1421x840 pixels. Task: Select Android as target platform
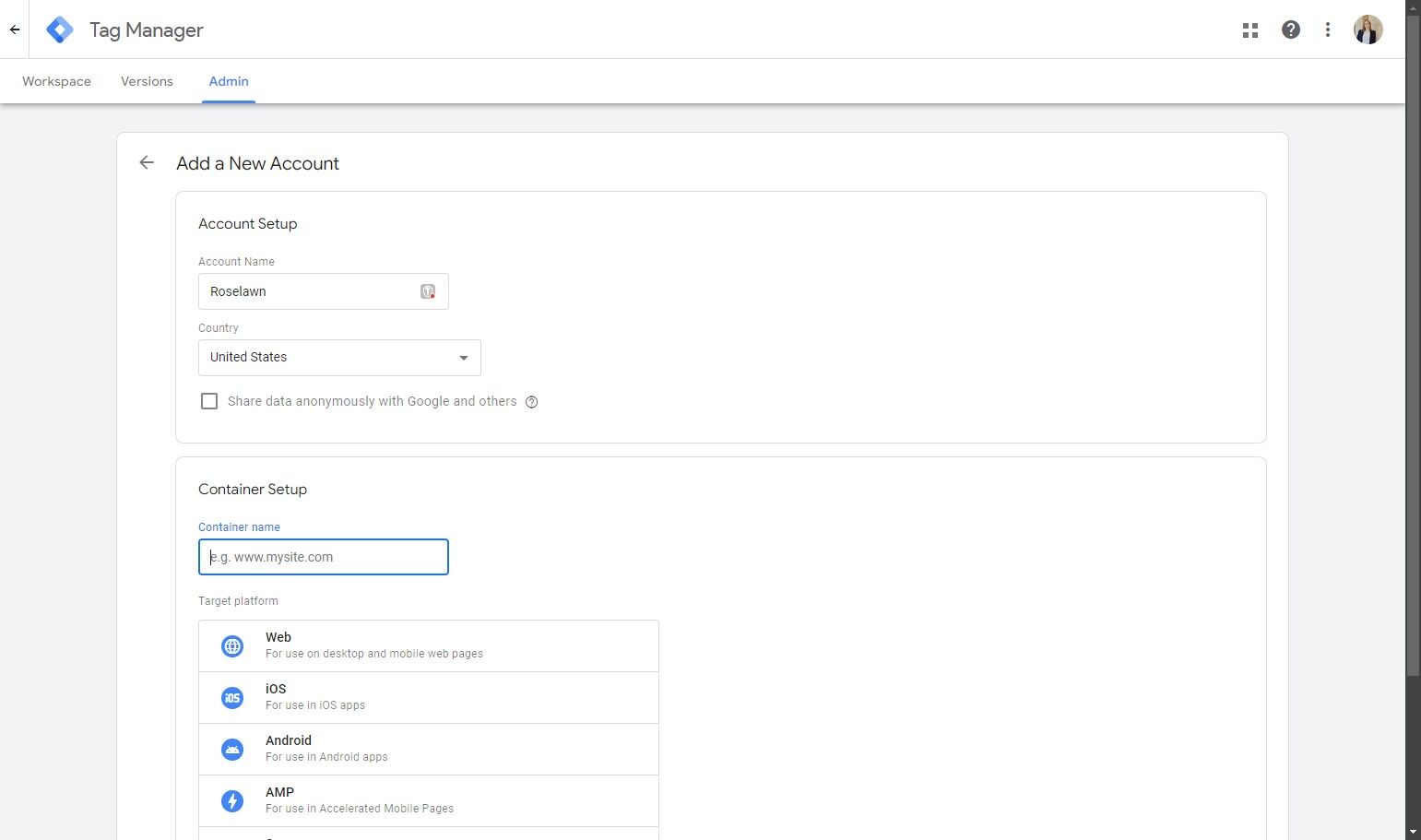429,750
